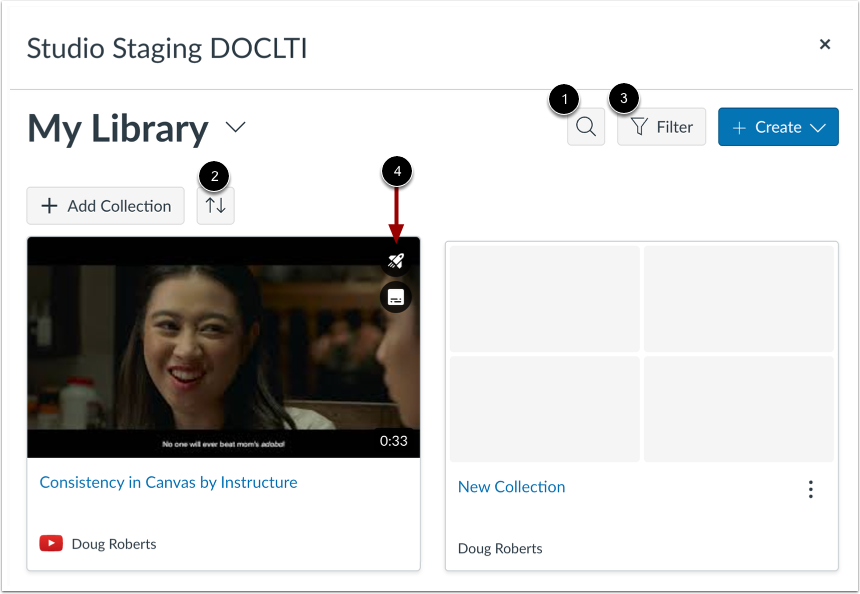Click the sort arrows button
Screen dimensions: 860x594
point(216,206)
